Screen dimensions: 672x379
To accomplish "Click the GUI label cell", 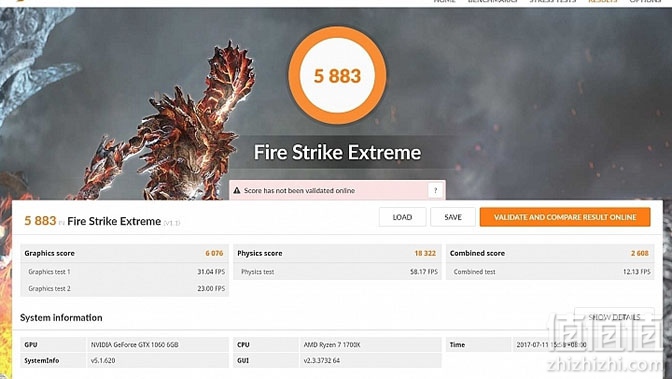I will click(266, 361).
